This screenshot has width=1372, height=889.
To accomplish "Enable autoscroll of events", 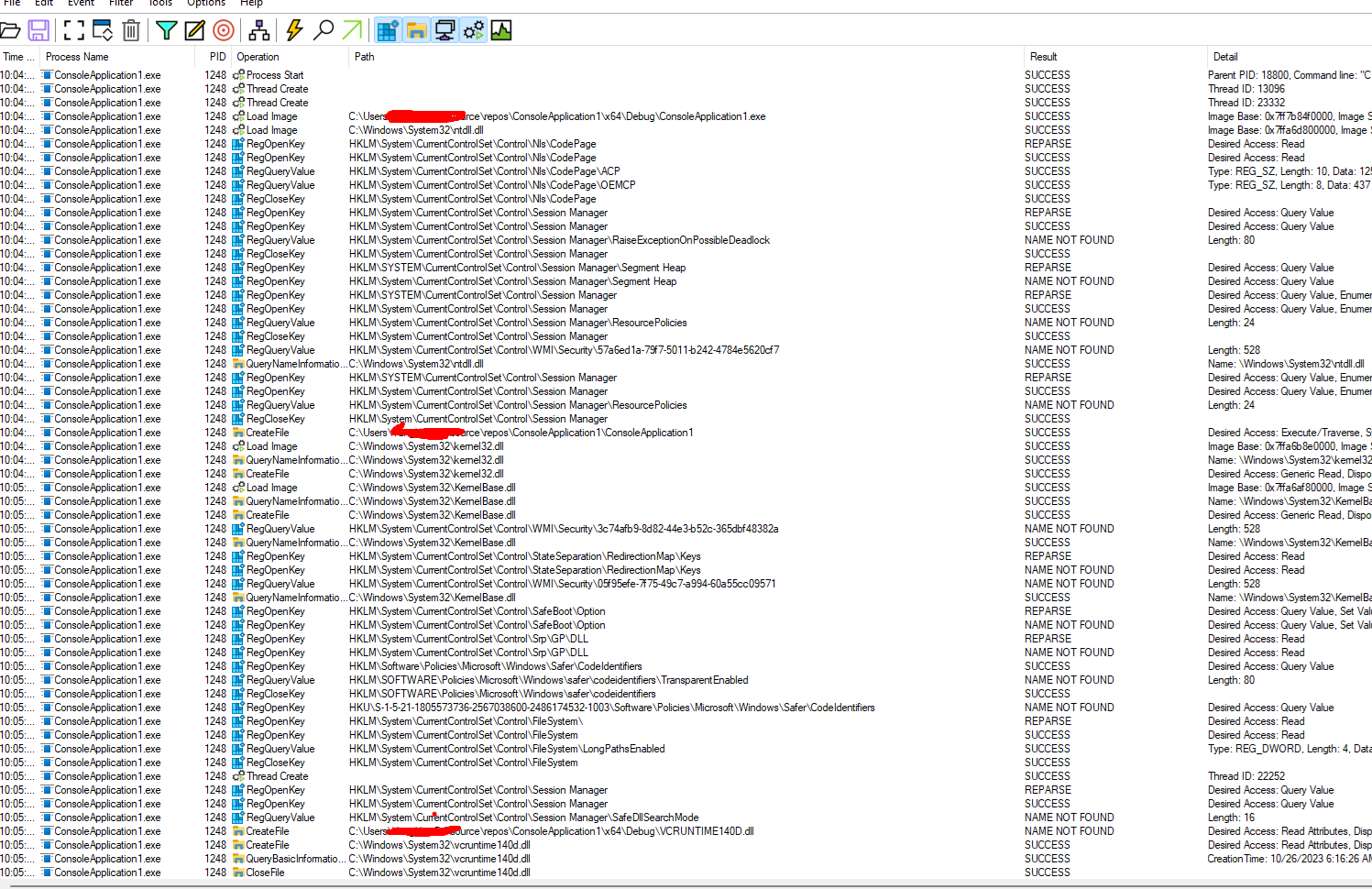I will [x=103, y=30].
